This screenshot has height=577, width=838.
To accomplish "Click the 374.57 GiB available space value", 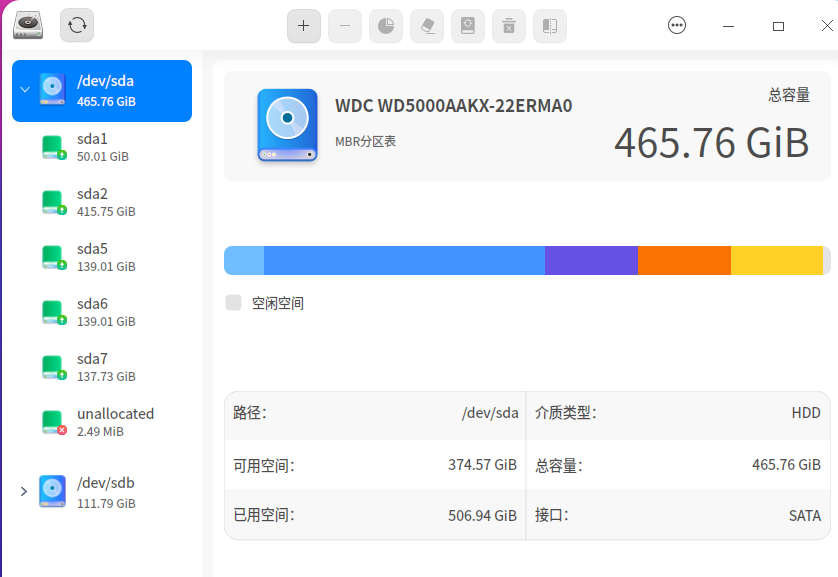I will point(483,465).
